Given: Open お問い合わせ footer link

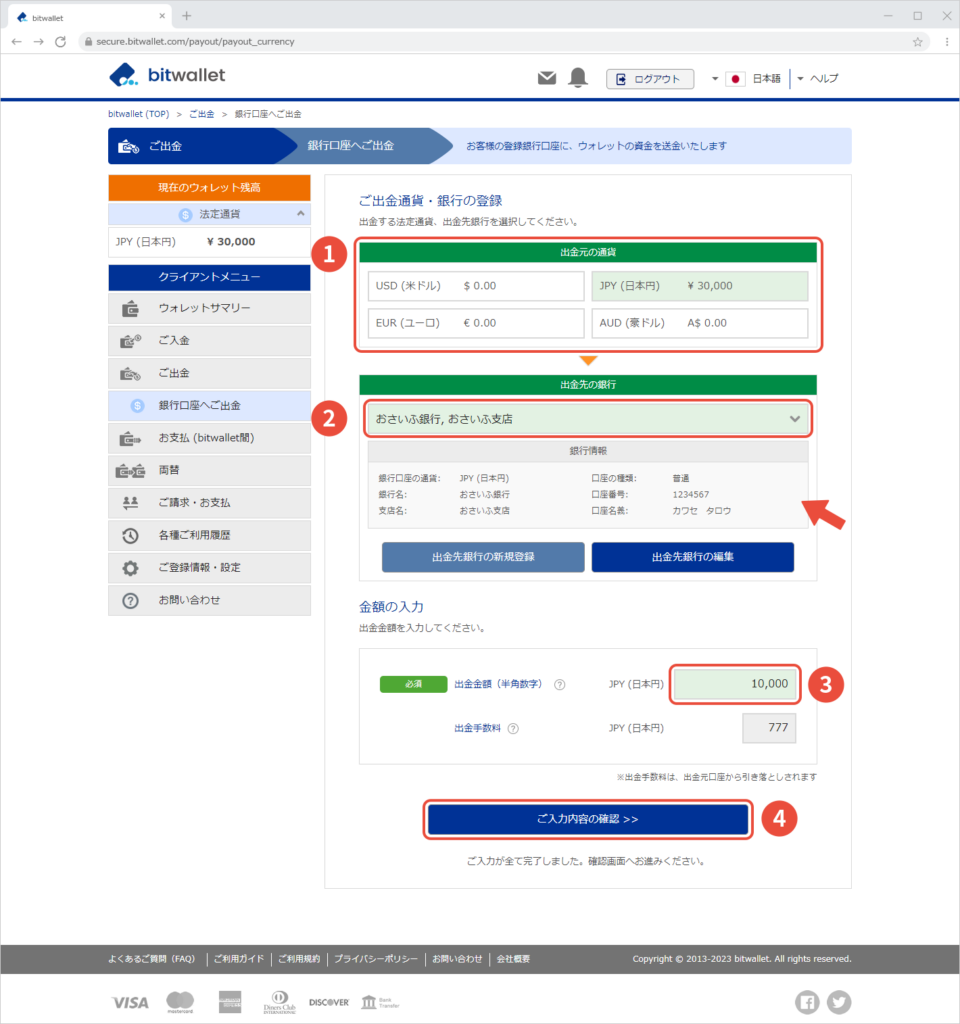Looking at the screenshot, I should (457, 959).
